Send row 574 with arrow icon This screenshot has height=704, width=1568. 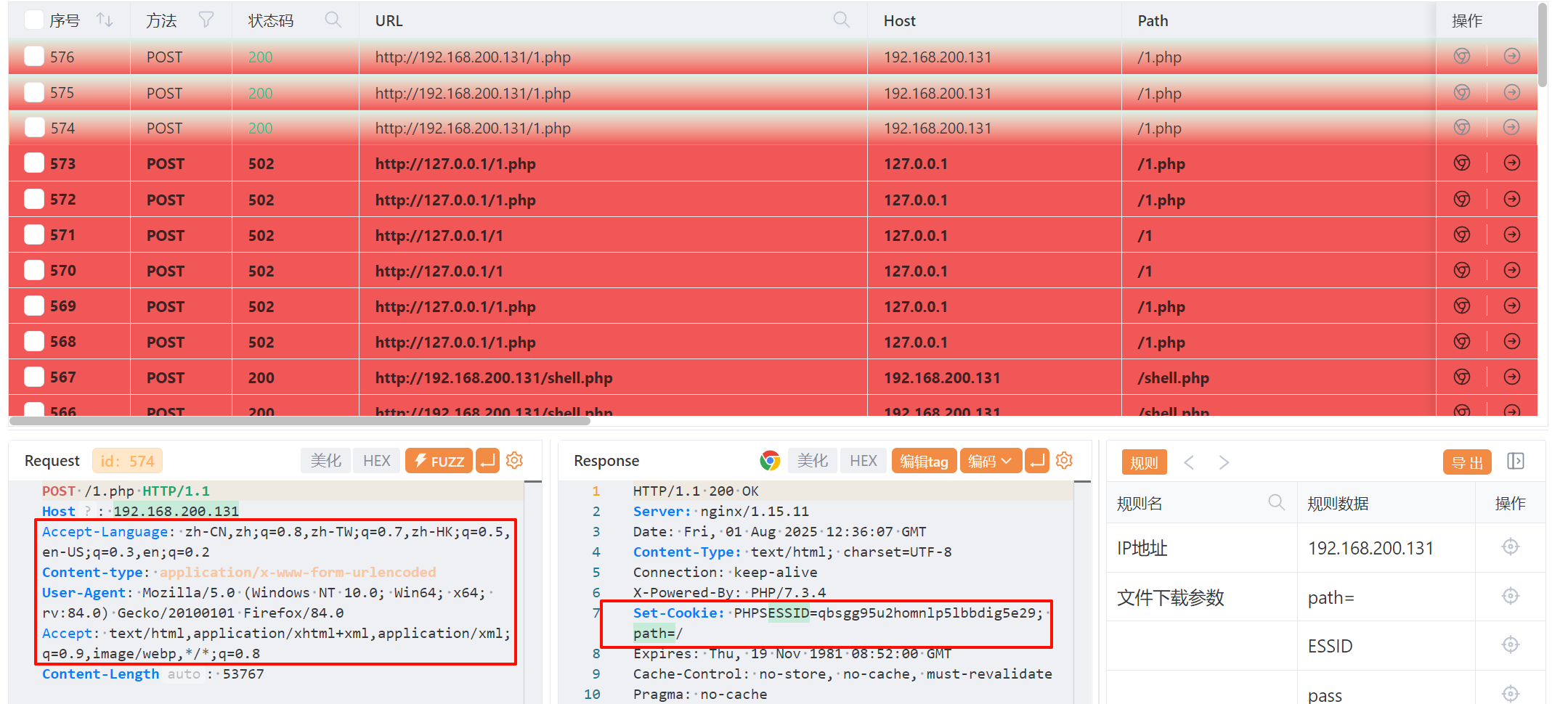[x=1512, y=127]
